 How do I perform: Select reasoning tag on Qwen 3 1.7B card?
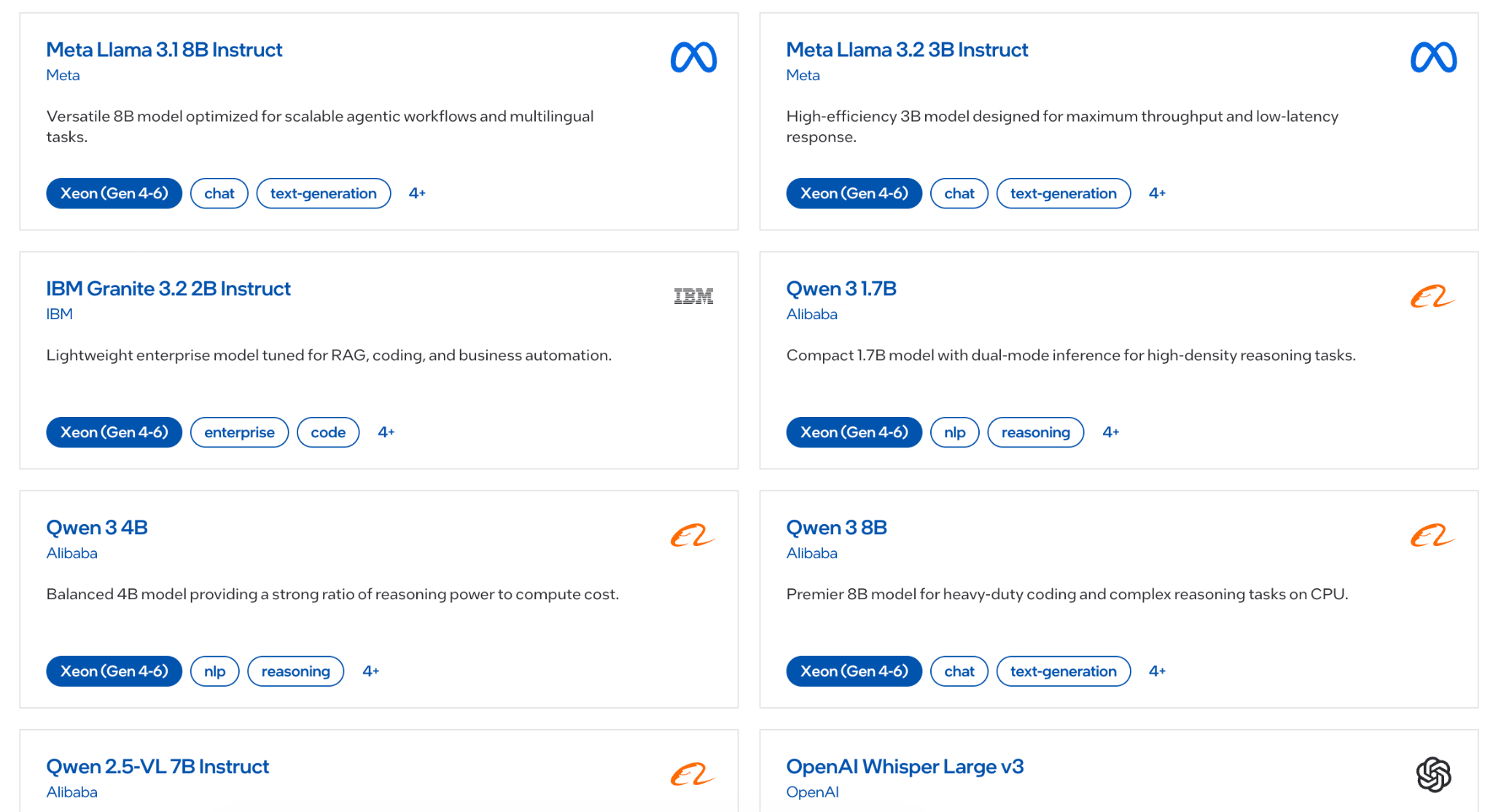pos(1036,432)
